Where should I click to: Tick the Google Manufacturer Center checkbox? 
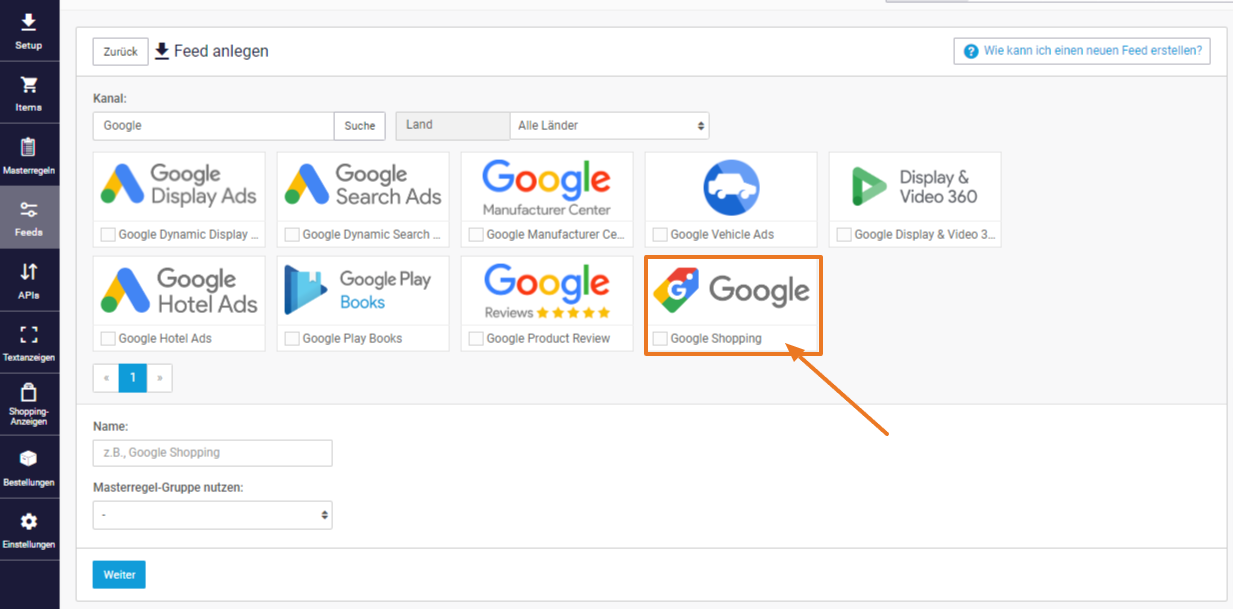[x=476, y=235]
